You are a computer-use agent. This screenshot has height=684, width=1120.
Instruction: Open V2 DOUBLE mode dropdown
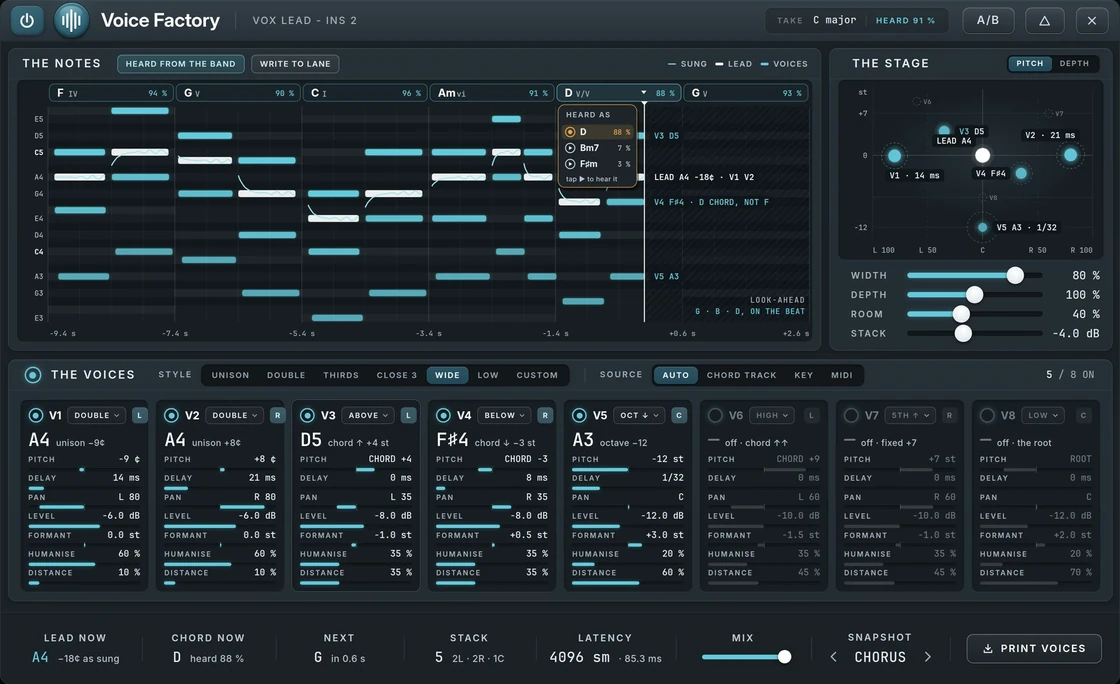pos(235,415)
